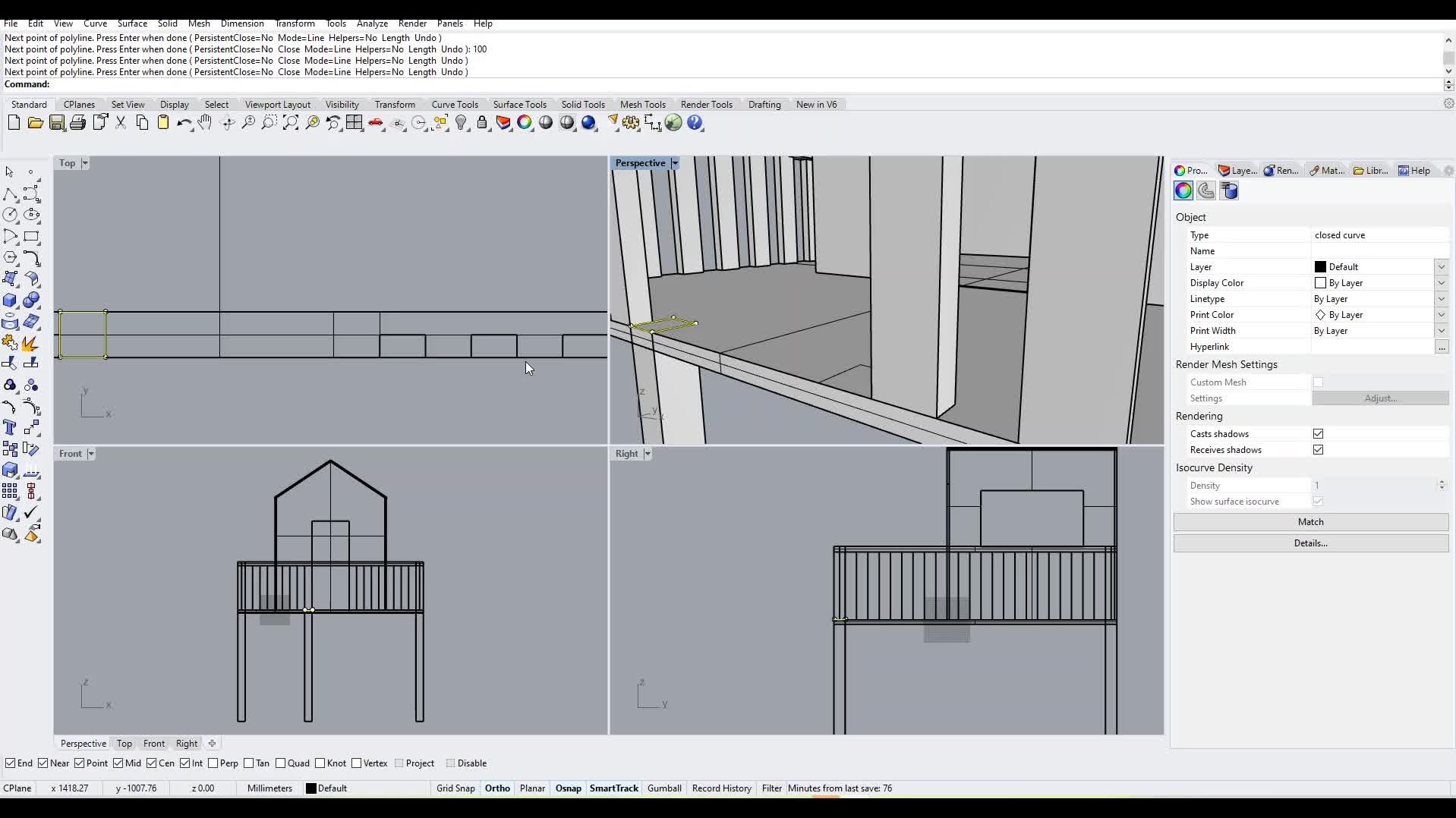Switch to the Curve Tools toolbar tab

pyautogui.click(x=455, y=105)
